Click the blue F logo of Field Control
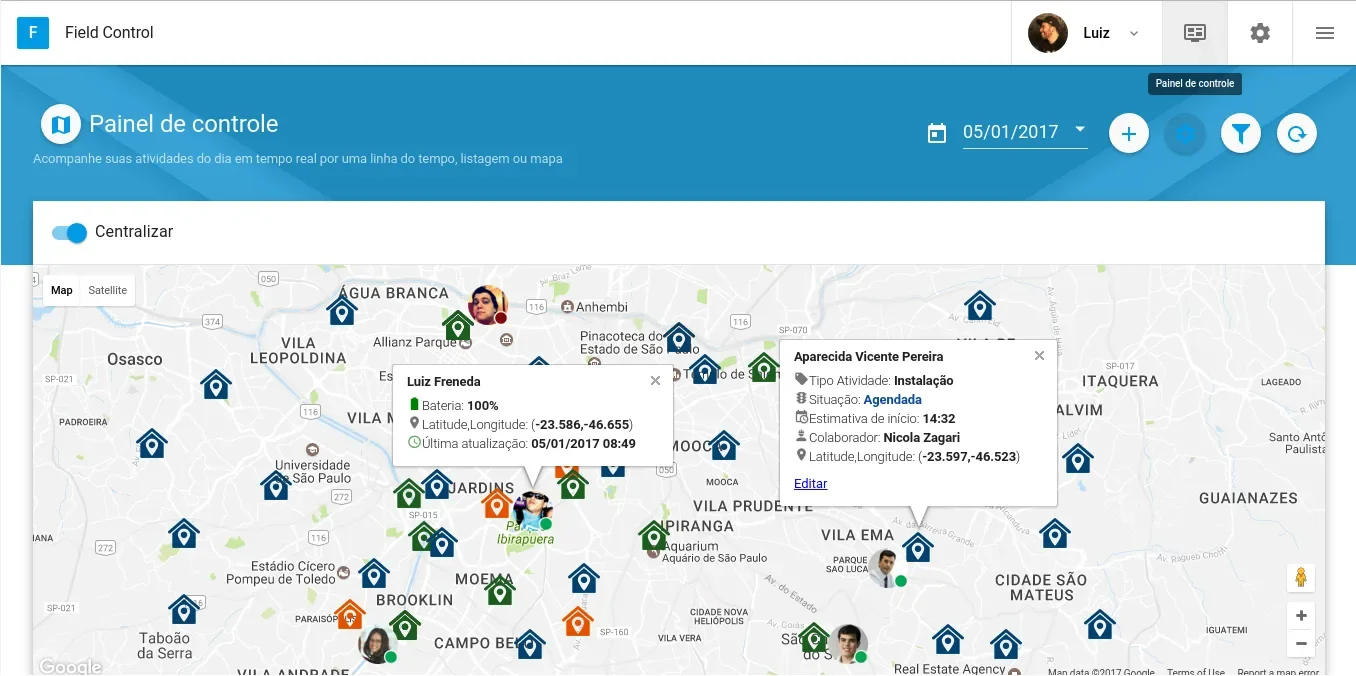This screenshot has height=676, width=1356. [33, 33]
